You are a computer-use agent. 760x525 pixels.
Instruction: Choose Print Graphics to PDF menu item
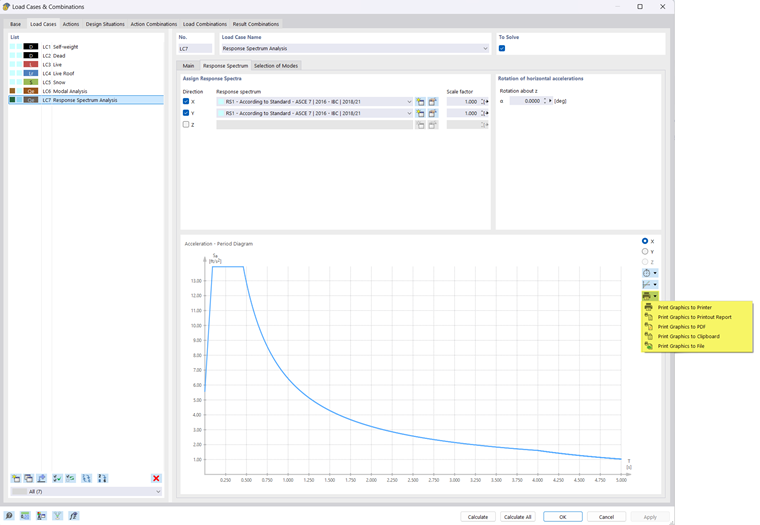(x=681, y=327)
